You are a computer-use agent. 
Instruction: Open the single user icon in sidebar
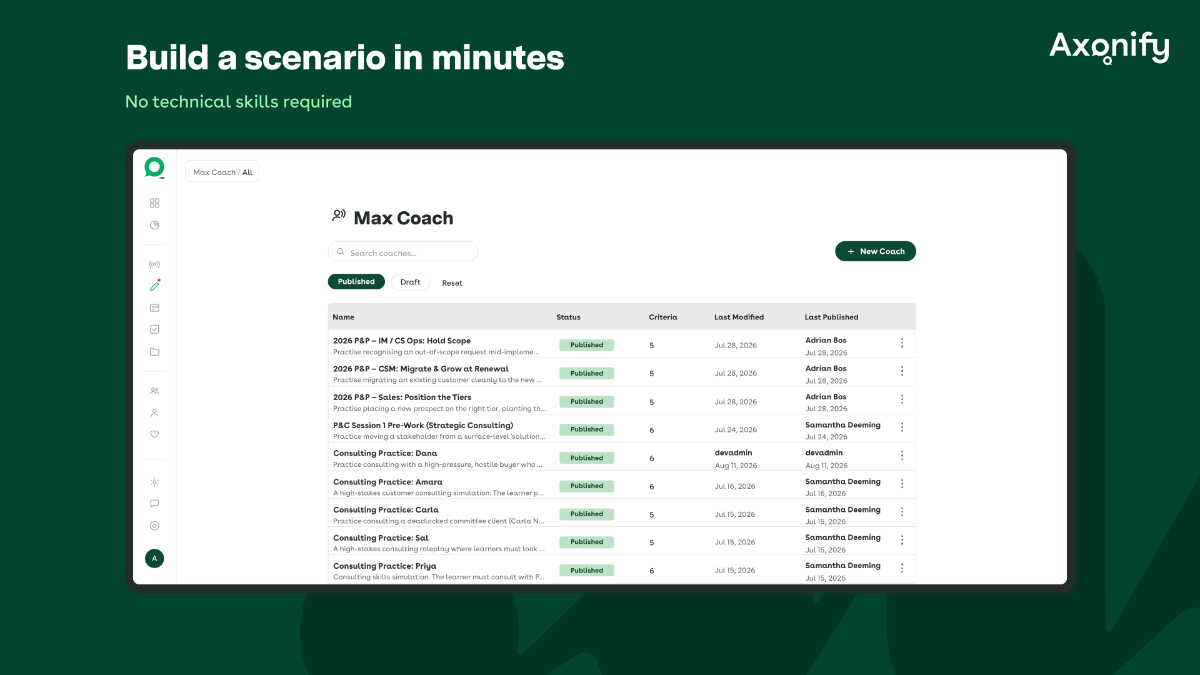point(154,412)
